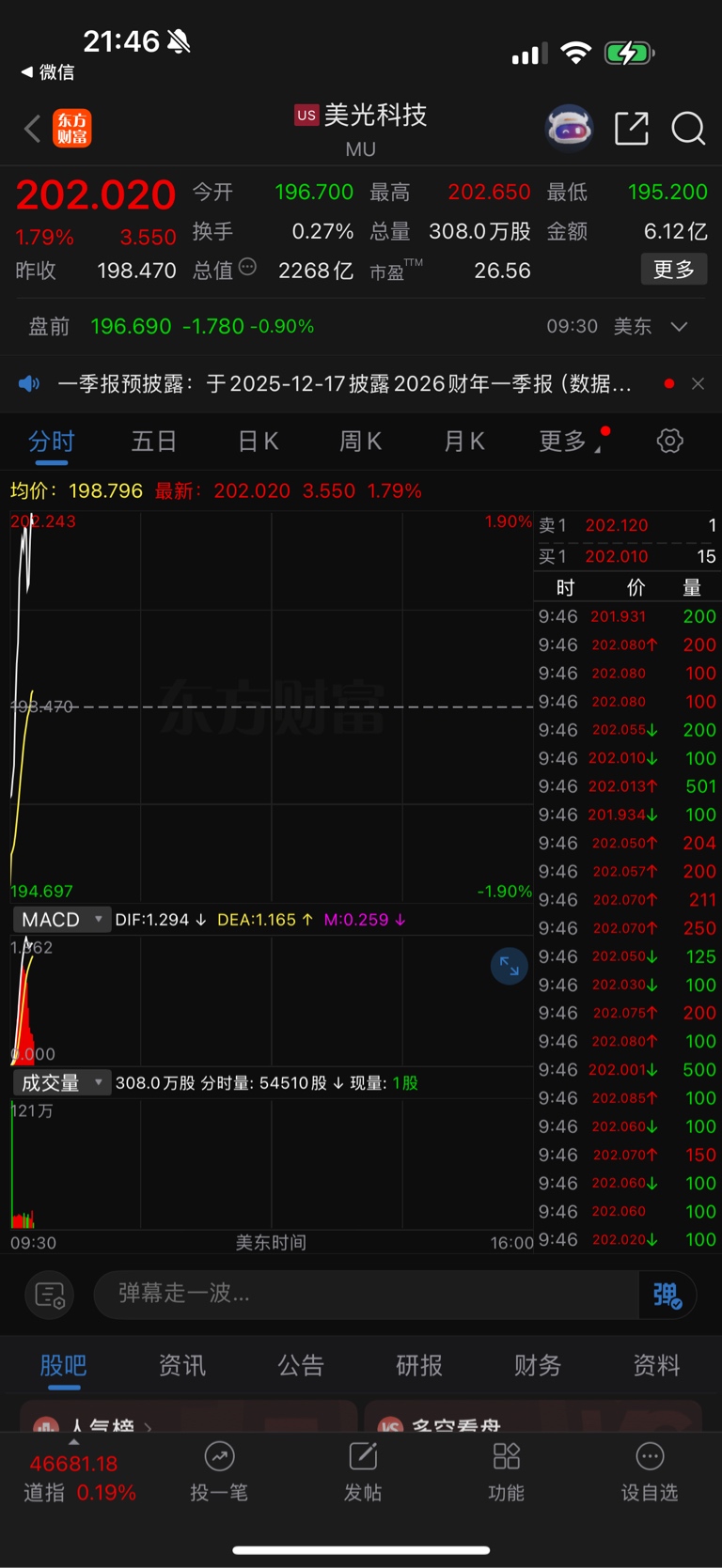Image resolution: width=722 pixels, height=1568 pixels.
Task: Open the 更多 chart period dropdown
Action: click(569, 441)
